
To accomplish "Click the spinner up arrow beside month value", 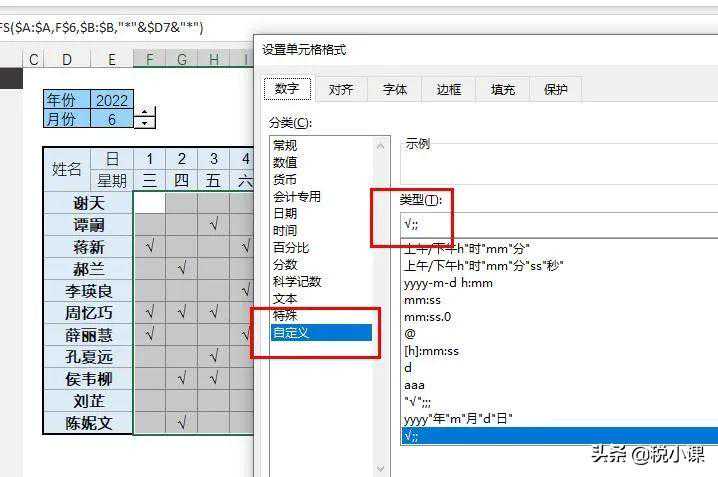I will tap(145, 112).
